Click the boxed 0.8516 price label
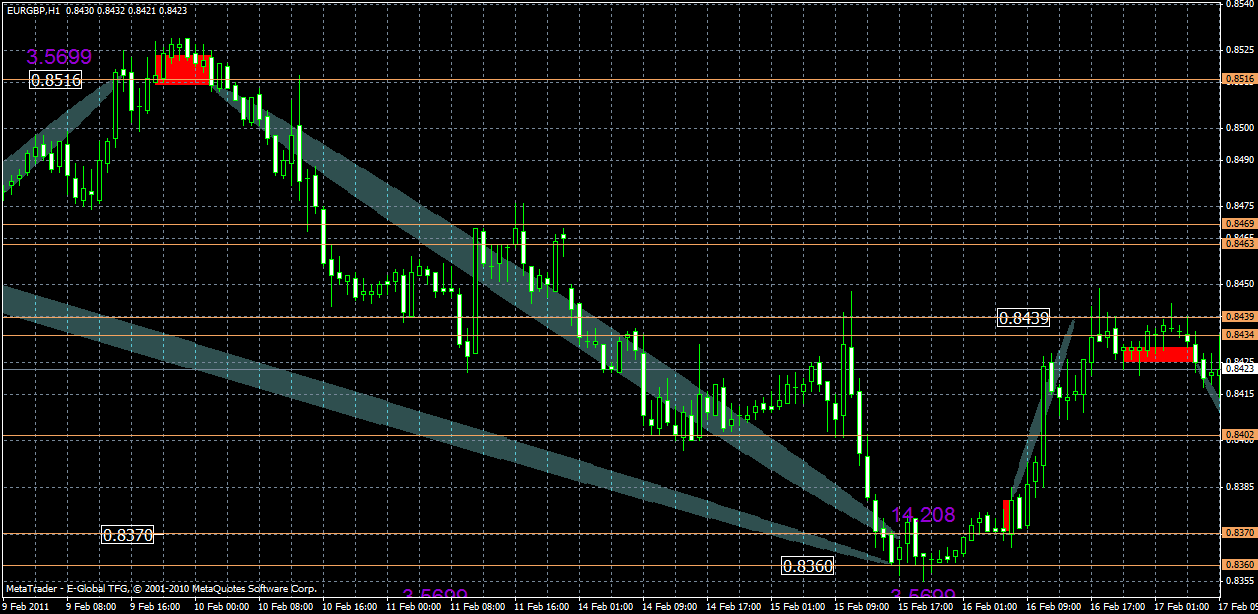Viewport: 1258px width, 614px height. tap(58, 81)
